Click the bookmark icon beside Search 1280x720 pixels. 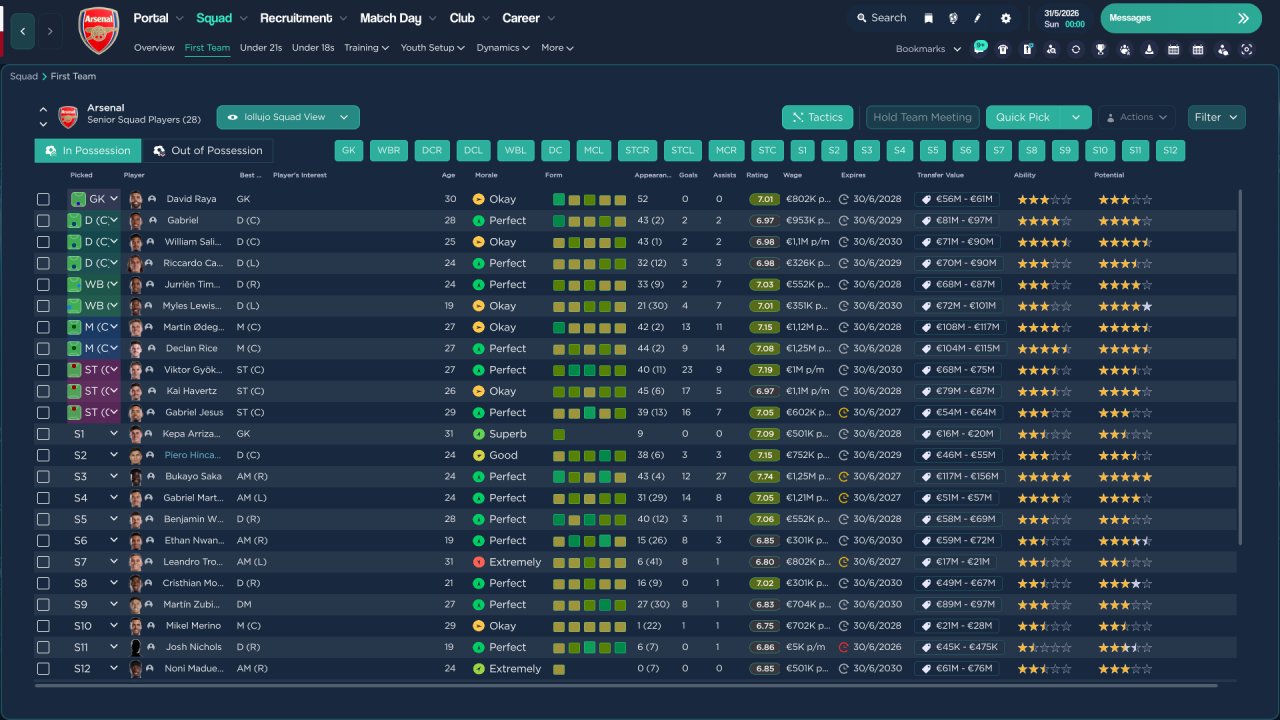point(928,18)
